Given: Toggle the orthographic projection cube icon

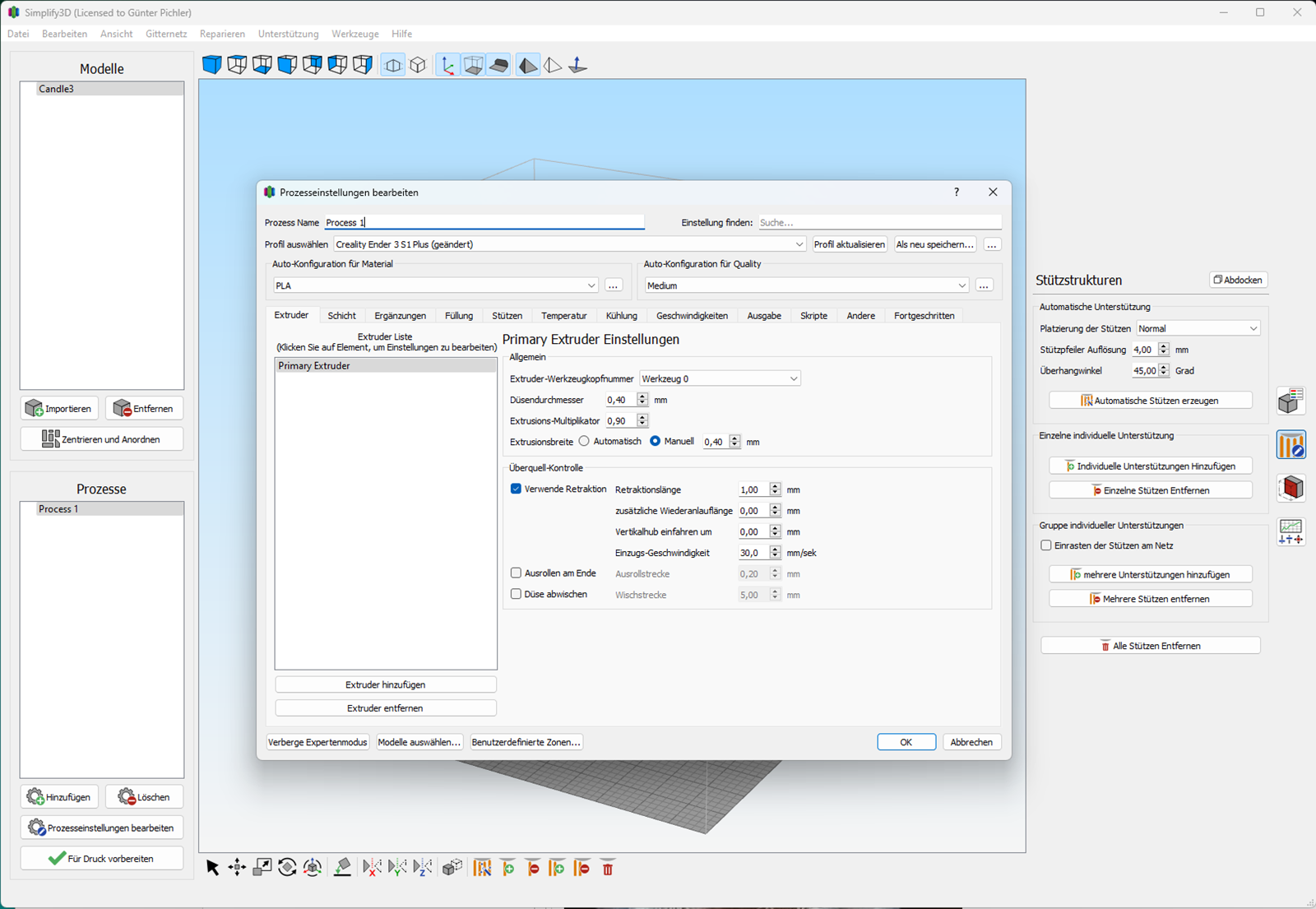Looking at the screenshot, I should pos(419,65).
